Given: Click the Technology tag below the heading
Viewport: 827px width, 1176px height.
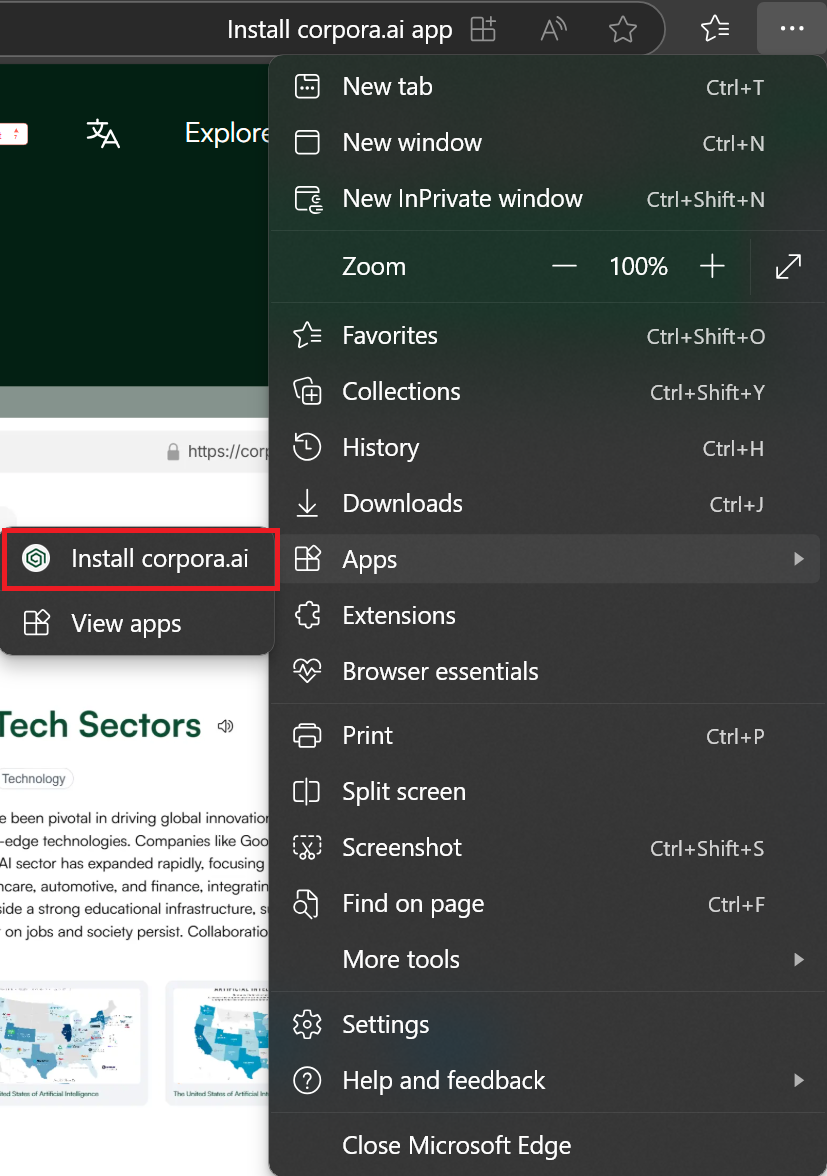Looking at the screenshot, I should click(x=35, y=779).
